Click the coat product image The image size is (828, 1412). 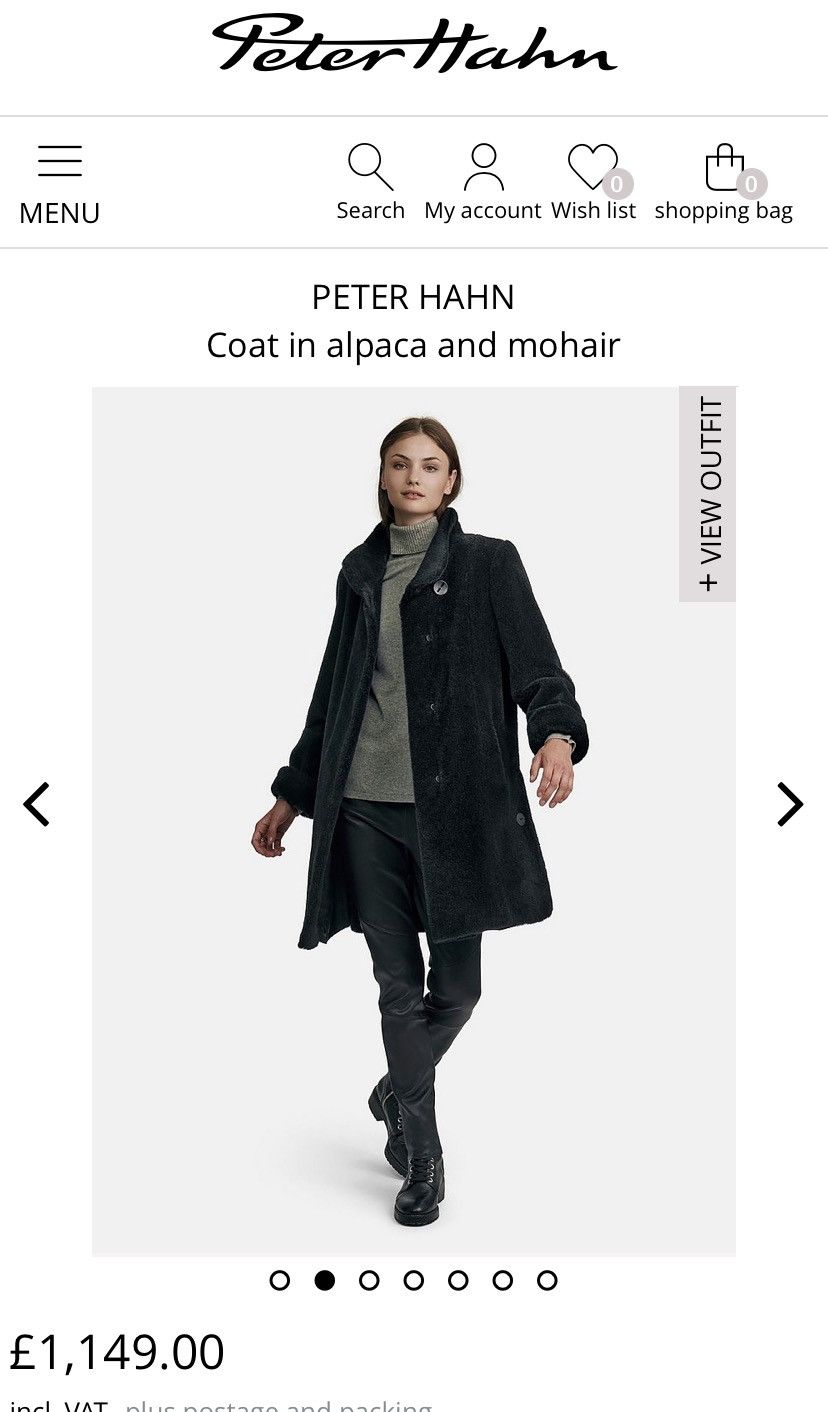[x=414, y=821]
